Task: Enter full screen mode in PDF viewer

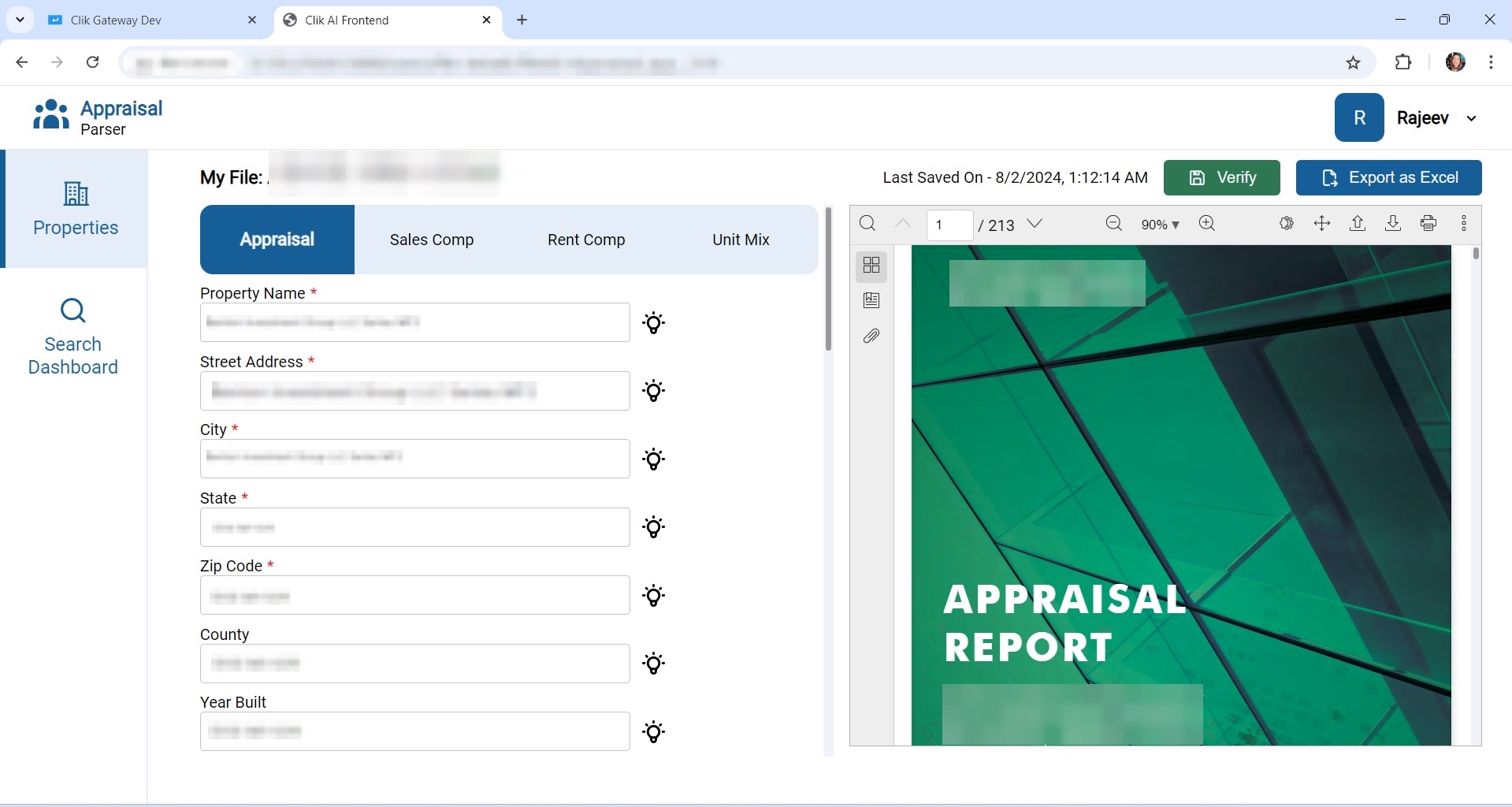Action: click(1322, 224)
